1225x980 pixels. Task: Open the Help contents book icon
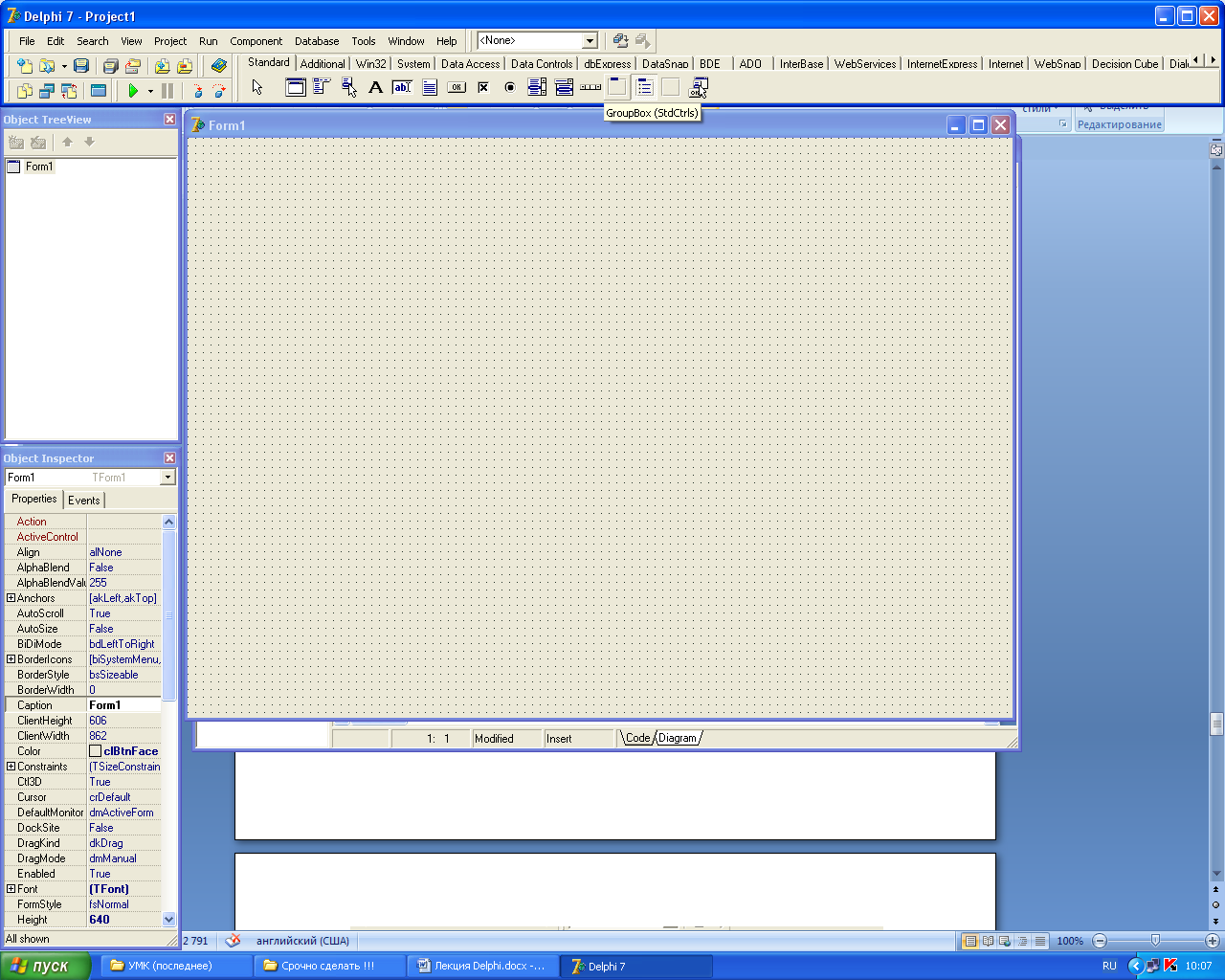(x=219, y=66)
